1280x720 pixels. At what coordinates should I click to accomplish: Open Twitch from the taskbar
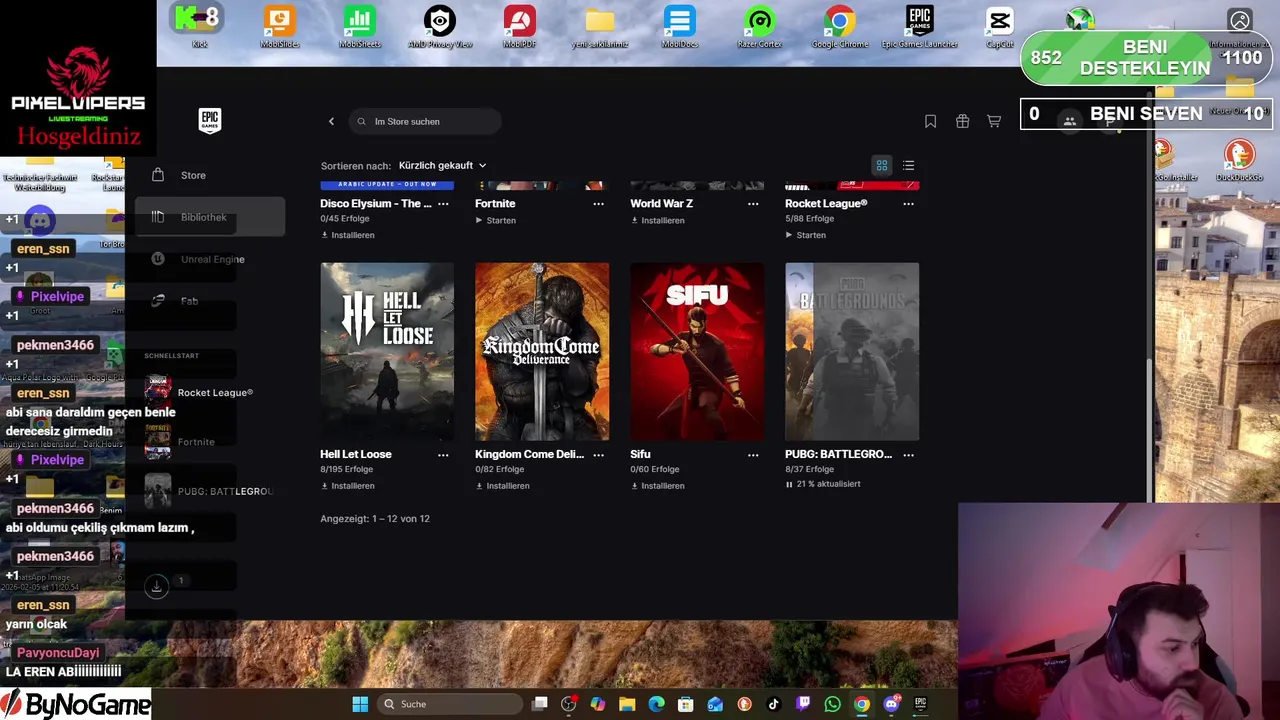[x=803, y=704]
